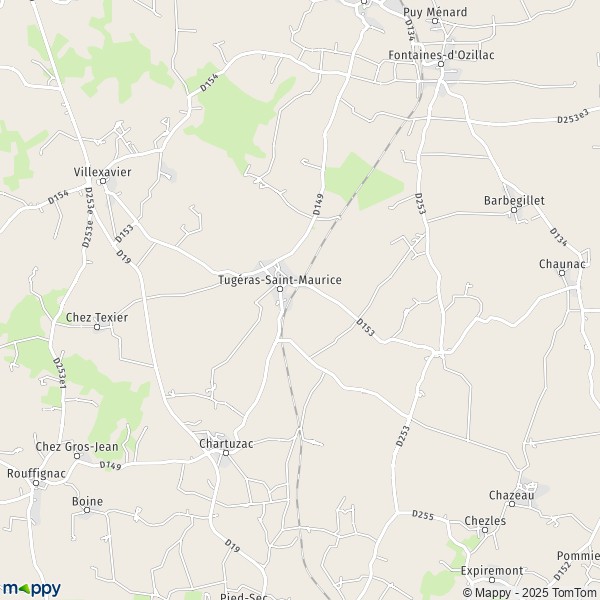Click the Barbegillet hamlet marker
The height and width of the screenshot is (600, 600).
pyautogui.click(x=514, y=210)
